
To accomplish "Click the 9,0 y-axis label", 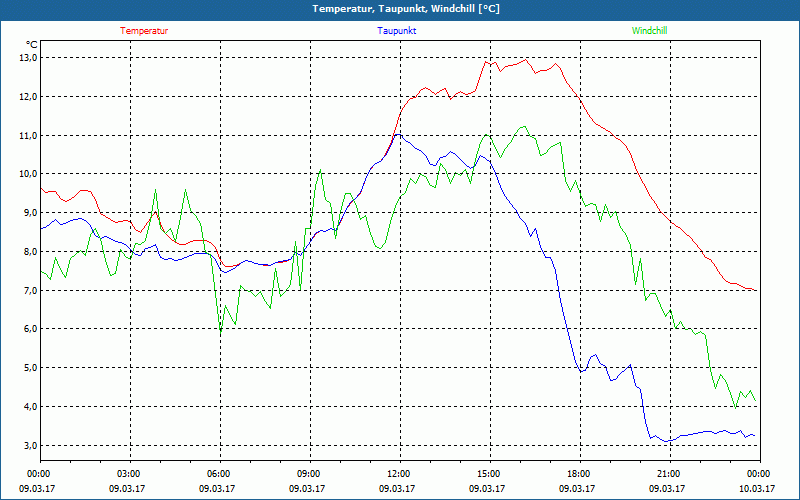I will [x=31, y=213].
